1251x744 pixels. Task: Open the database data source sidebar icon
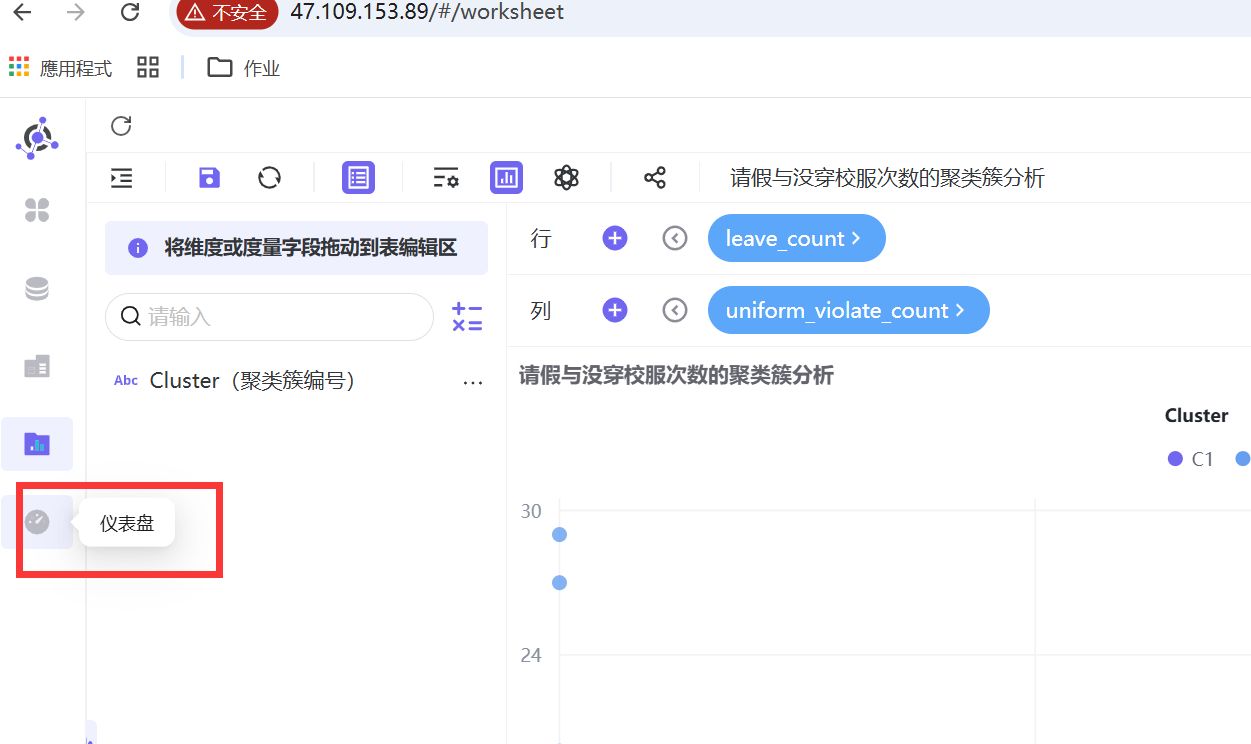37,289
